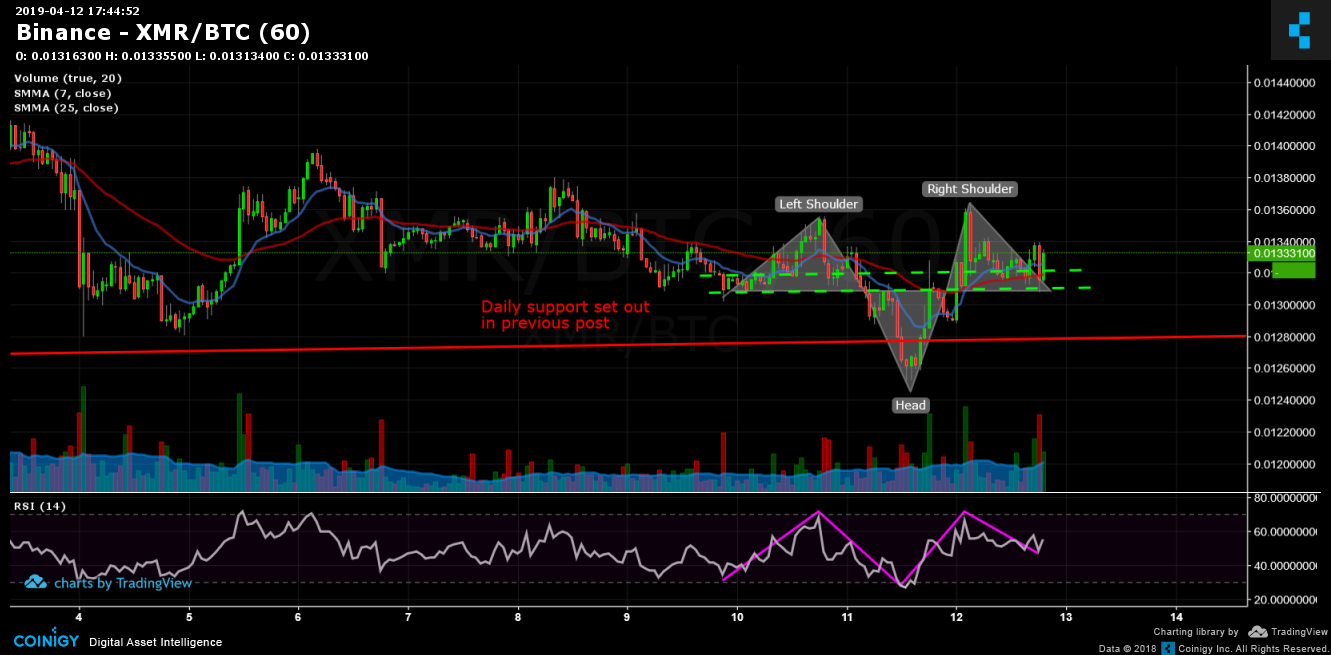Click date label "11" on the time axis
This screenshot has width=1331, height=655.
[847, 615]
